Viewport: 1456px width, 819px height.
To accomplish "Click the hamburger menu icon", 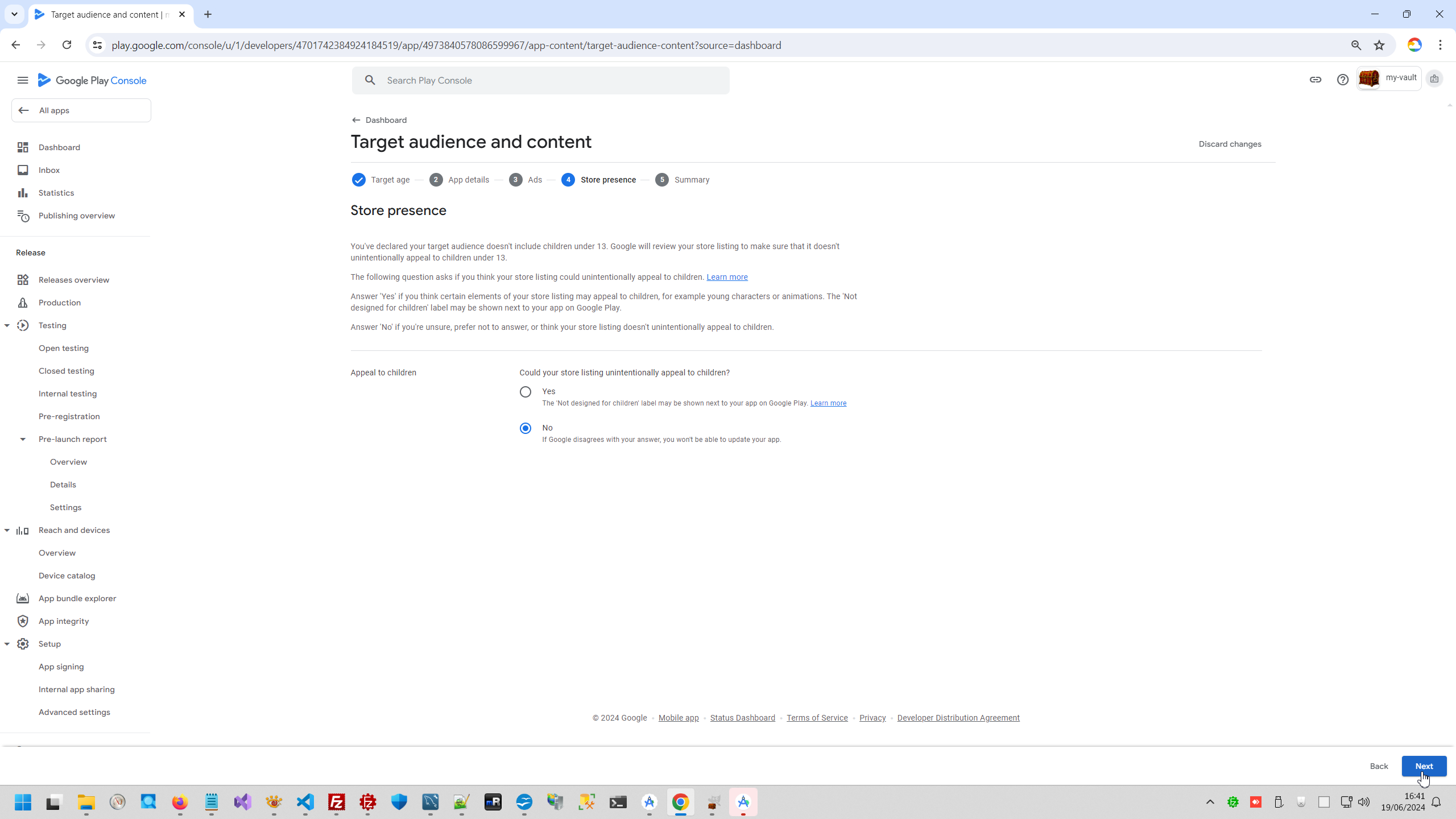I will (23, 80).
